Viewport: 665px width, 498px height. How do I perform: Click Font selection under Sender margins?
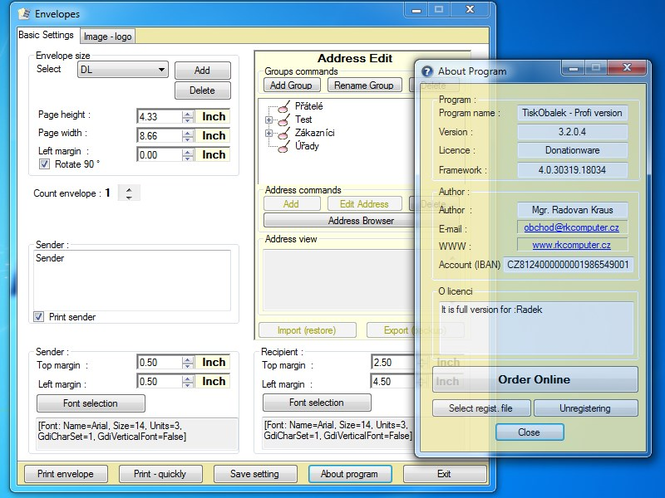point(91,404)
